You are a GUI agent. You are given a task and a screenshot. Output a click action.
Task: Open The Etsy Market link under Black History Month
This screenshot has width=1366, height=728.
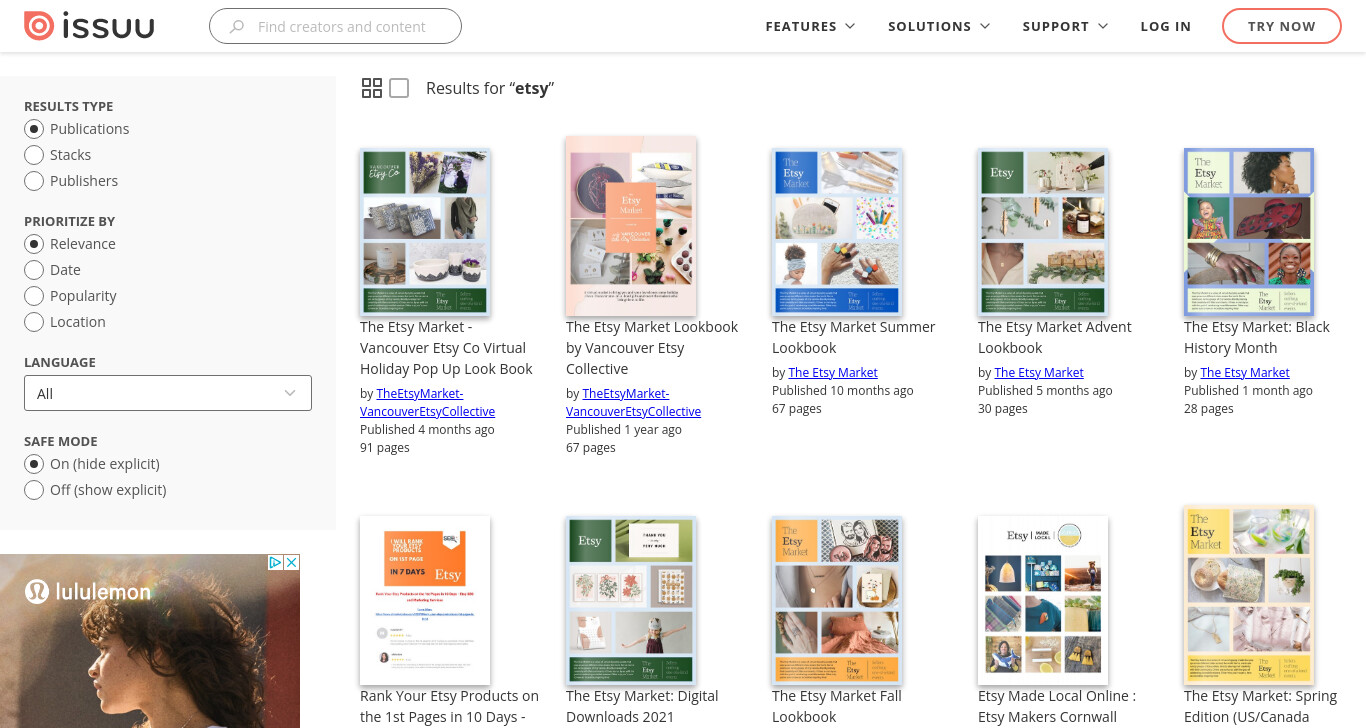coord(1245,372)
